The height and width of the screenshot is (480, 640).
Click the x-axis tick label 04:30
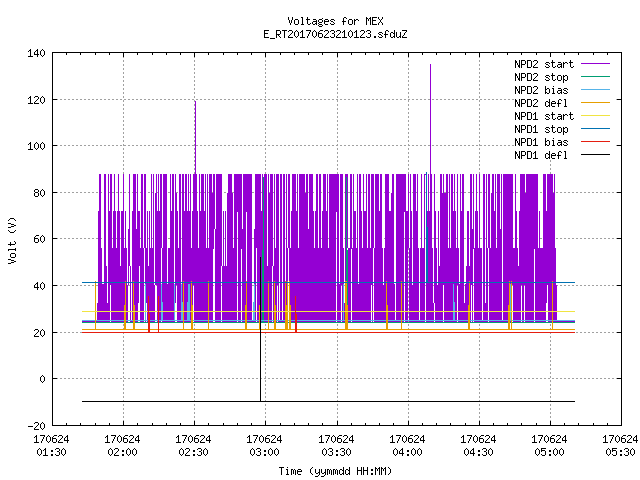pos(478,452)
